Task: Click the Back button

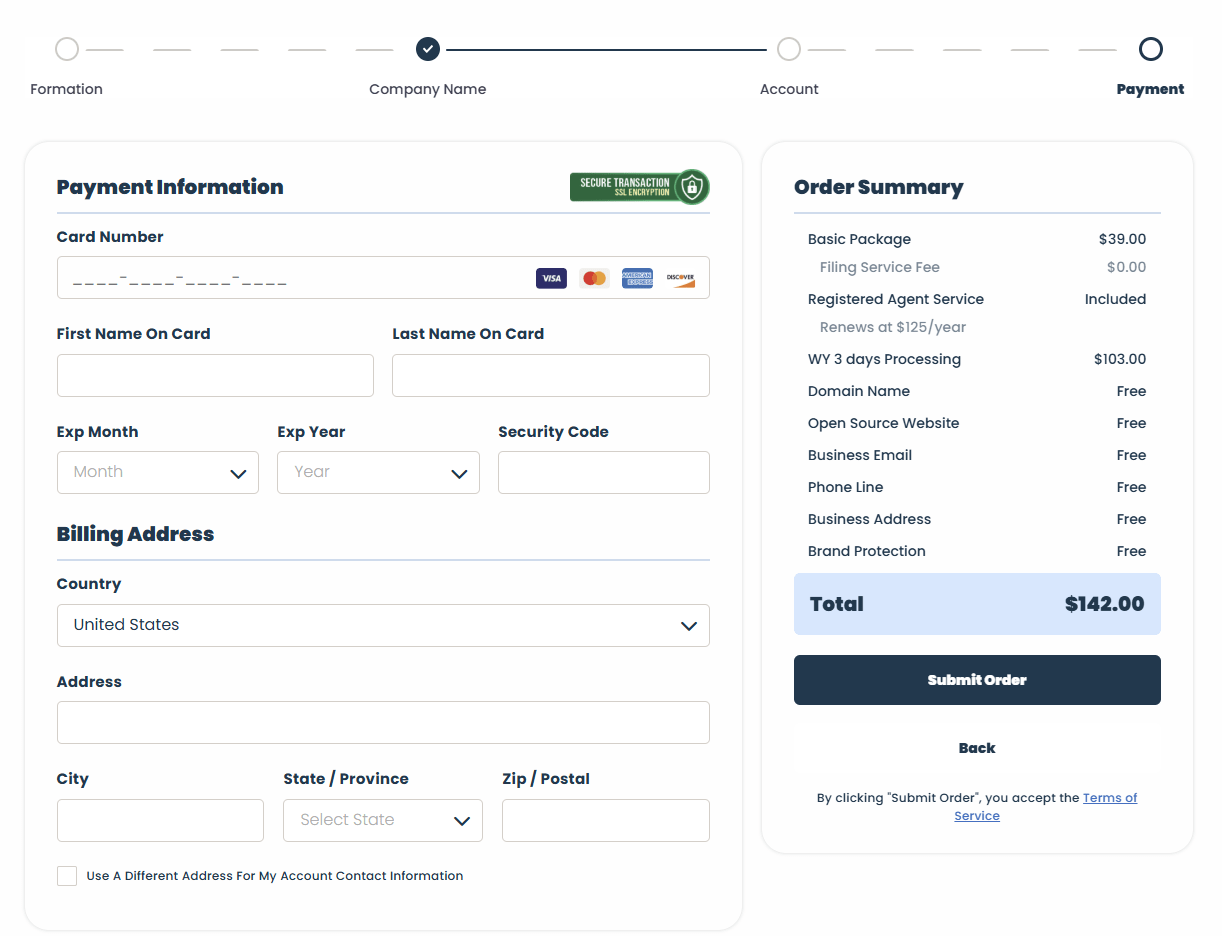Action: tap(977, 748)
